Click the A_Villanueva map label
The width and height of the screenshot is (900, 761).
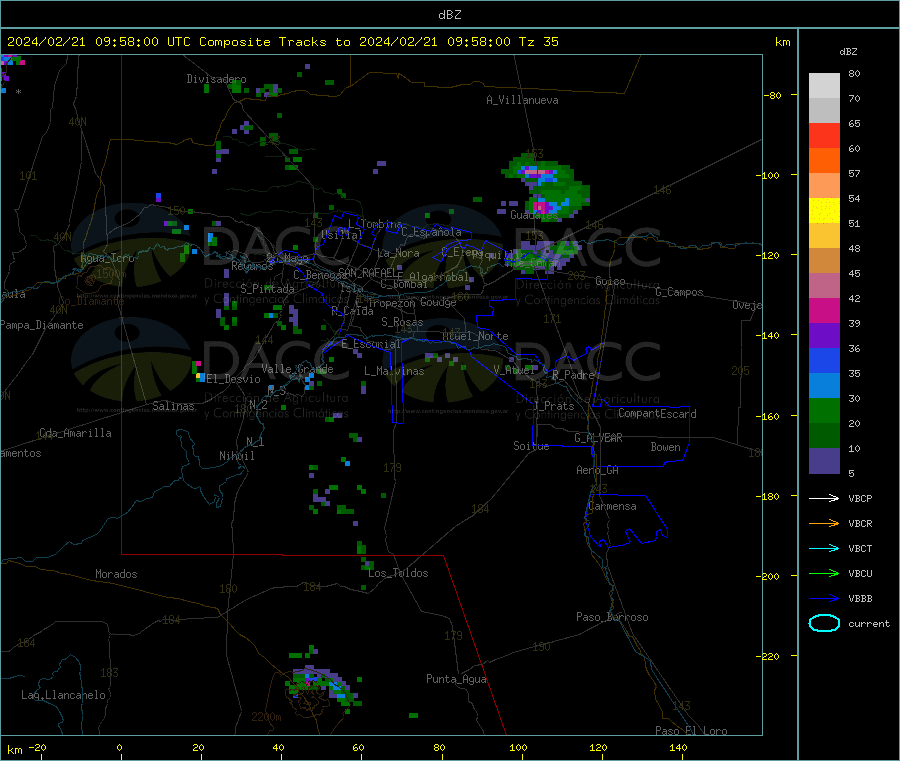click(x=522, y=100)
